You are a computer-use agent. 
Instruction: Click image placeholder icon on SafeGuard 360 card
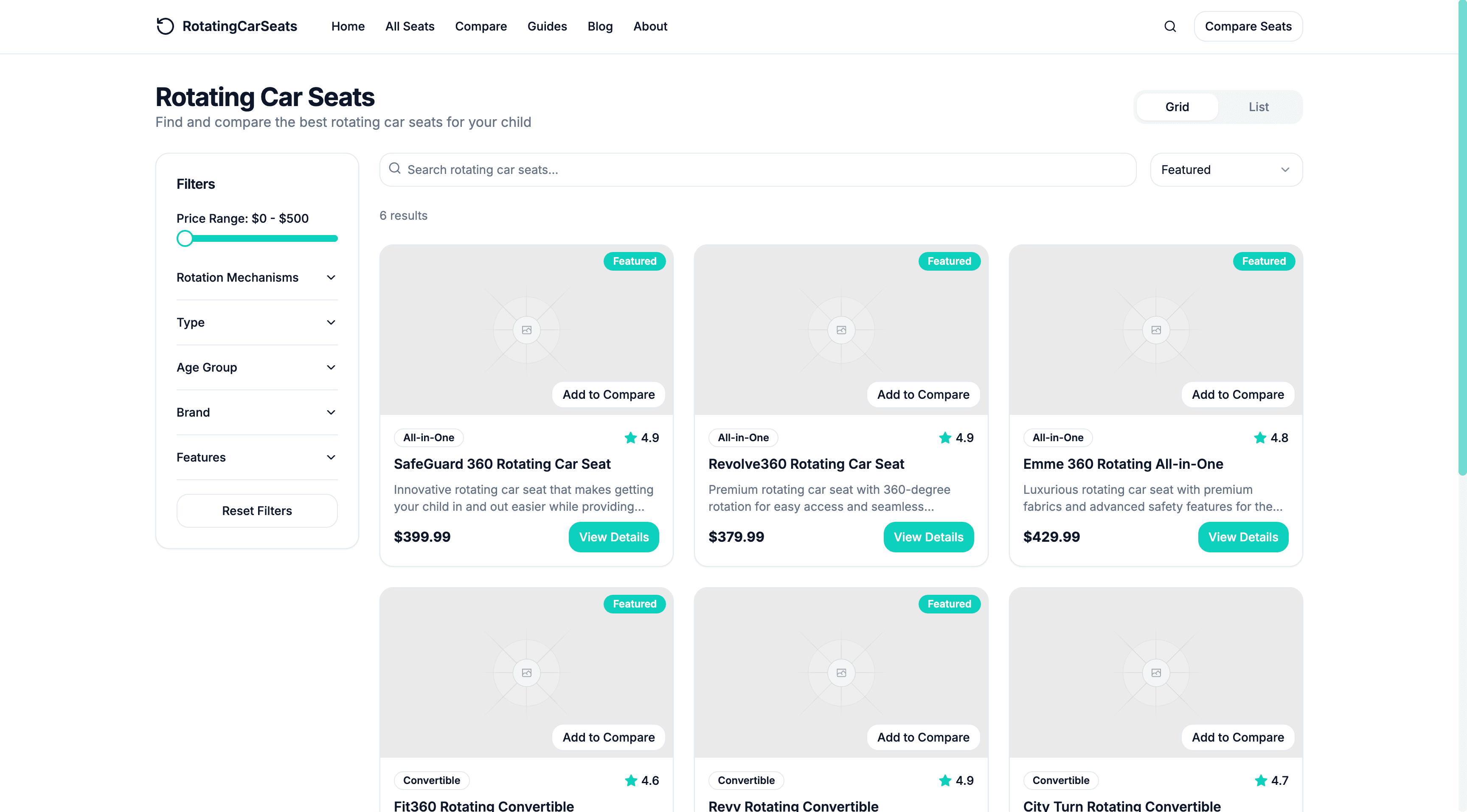526,330
